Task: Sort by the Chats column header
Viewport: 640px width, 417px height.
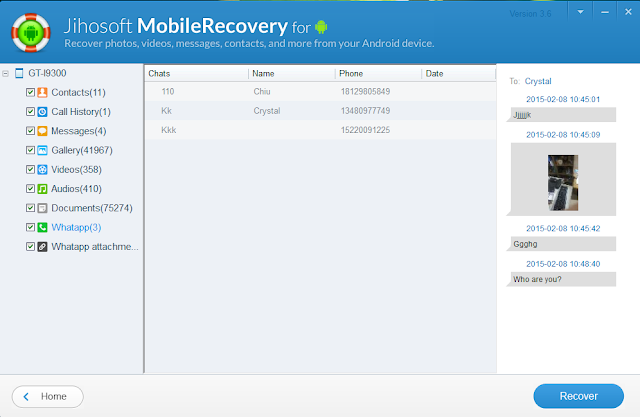Action: point(196,73)
